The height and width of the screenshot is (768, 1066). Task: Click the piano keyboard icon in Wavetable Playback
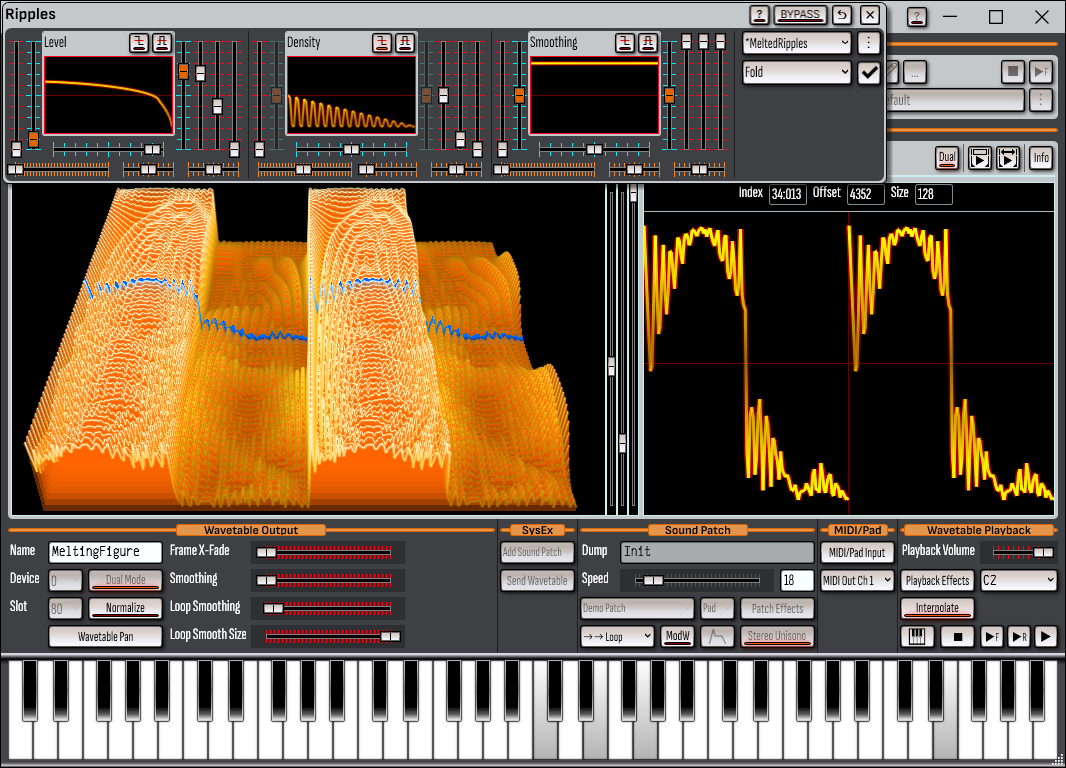coord(916,636)
